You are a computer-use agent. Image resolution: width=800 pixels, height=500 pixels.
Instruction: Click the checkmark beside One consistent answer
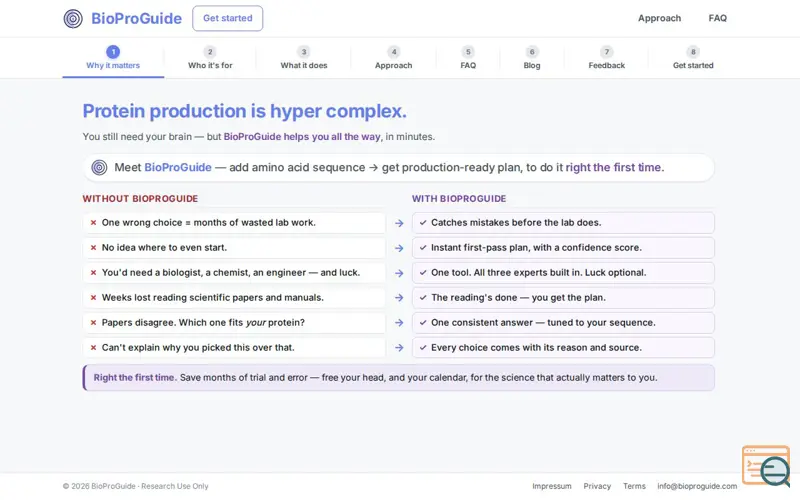pyautogui.click(x=423, y=323)
